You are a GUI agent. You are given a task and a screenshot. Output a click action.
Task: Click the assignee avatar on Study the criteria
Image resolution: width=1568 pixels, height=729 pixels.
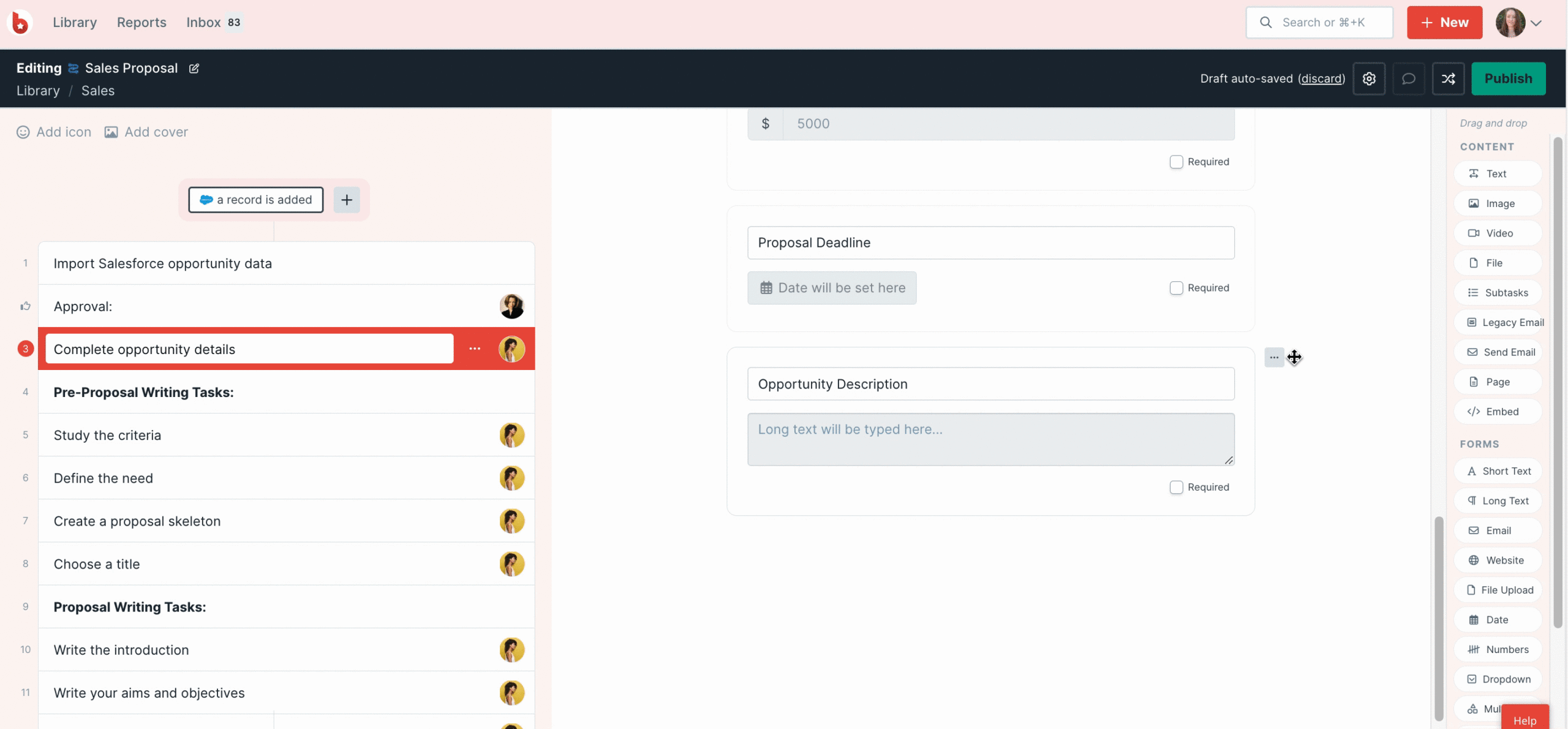(x=511, y=435)
